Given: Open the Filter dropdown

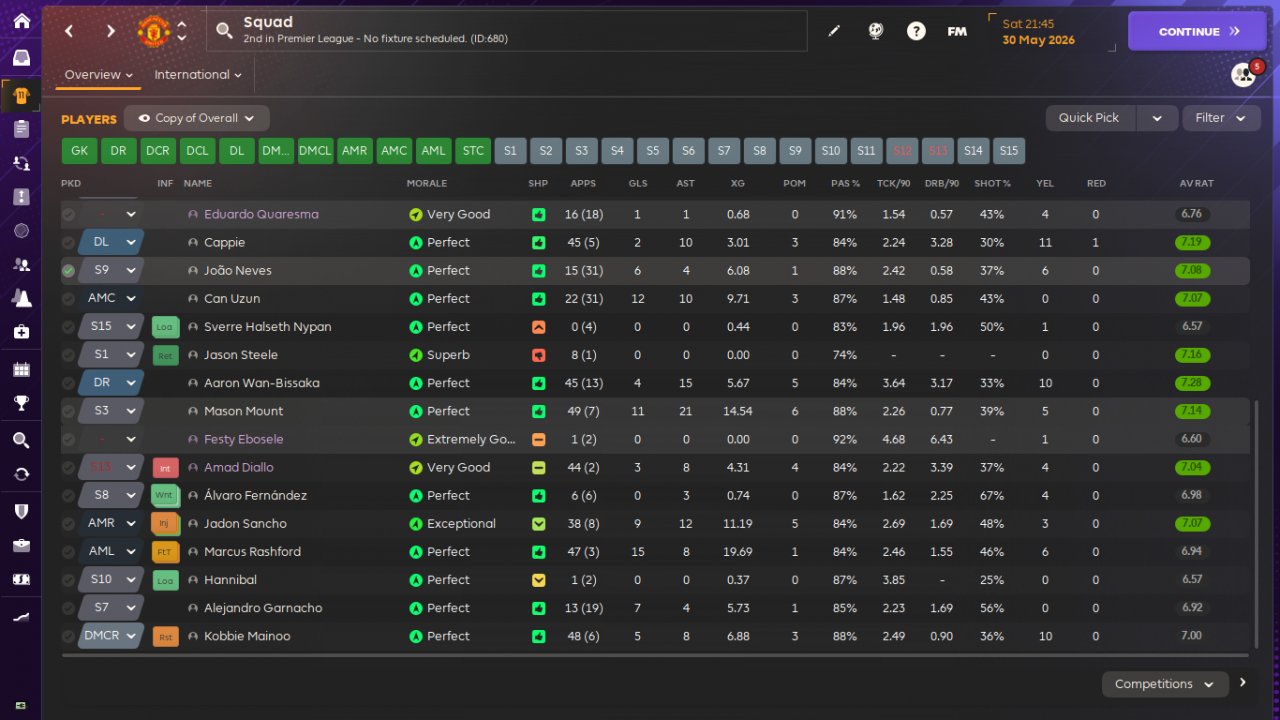Looking at the screenshot, I should point(1220,118).
